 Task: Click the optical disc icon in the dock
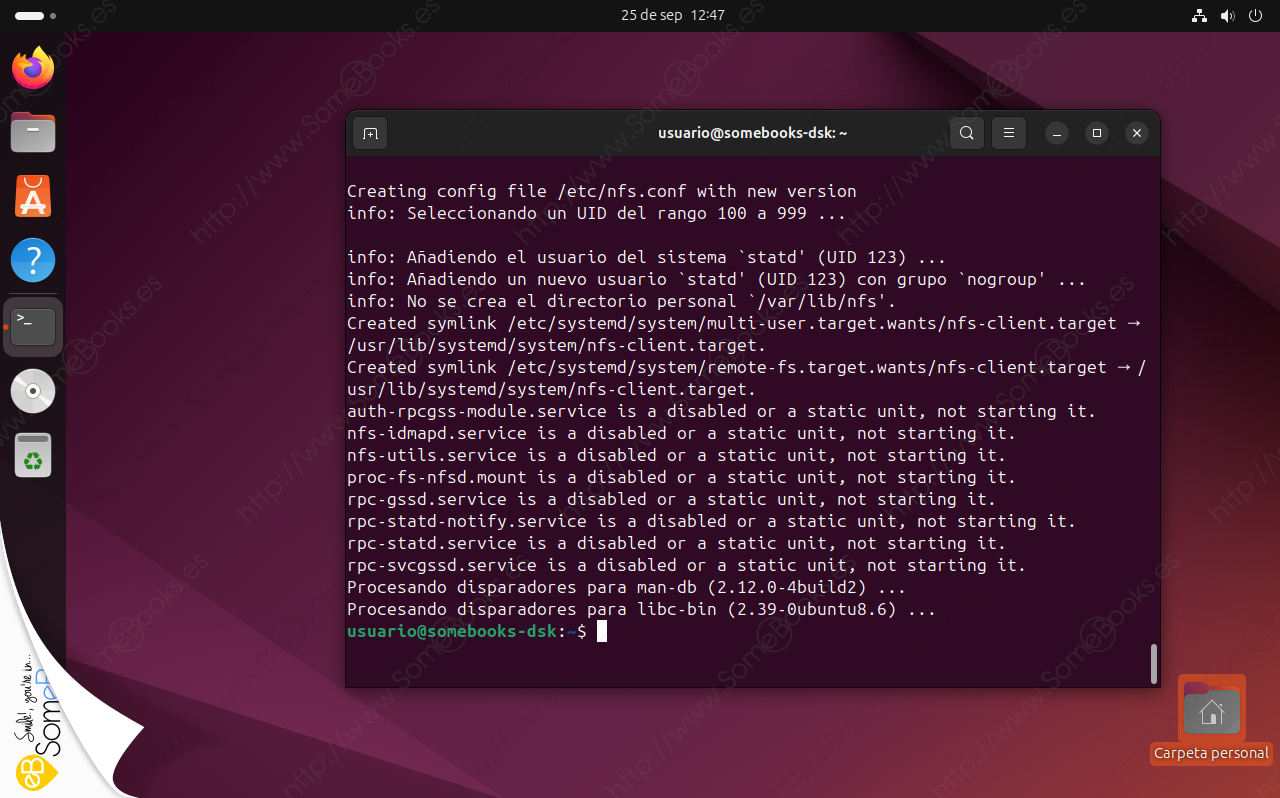pos(33,391)
